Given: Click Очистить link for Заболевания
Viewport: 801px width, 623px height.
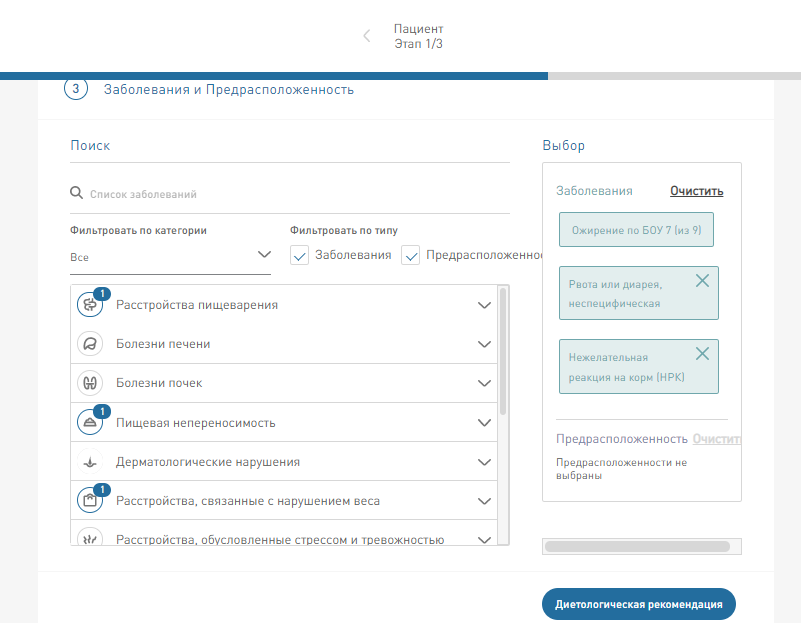Looking at the screenshot, I should click(x=696, y=191).
